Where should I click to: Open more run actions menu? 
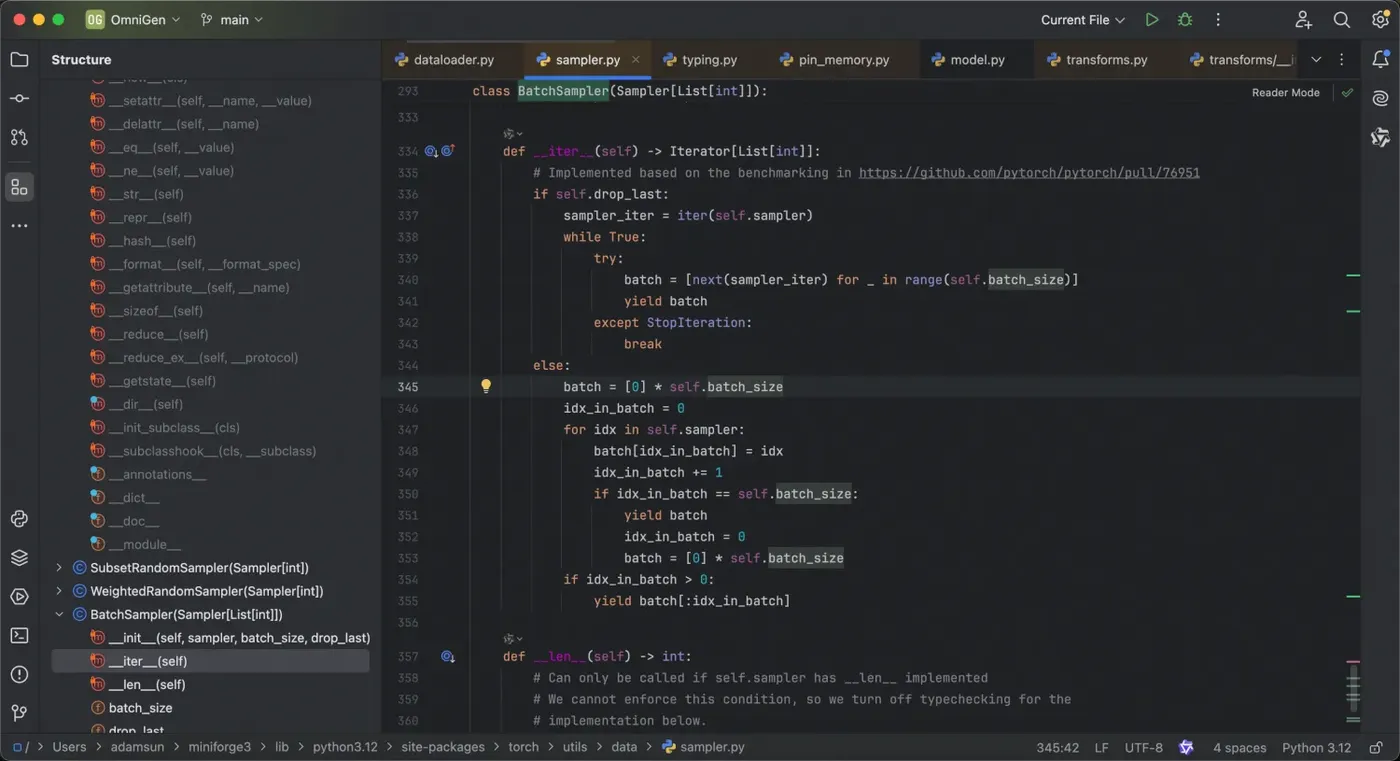pos(1218,19)
